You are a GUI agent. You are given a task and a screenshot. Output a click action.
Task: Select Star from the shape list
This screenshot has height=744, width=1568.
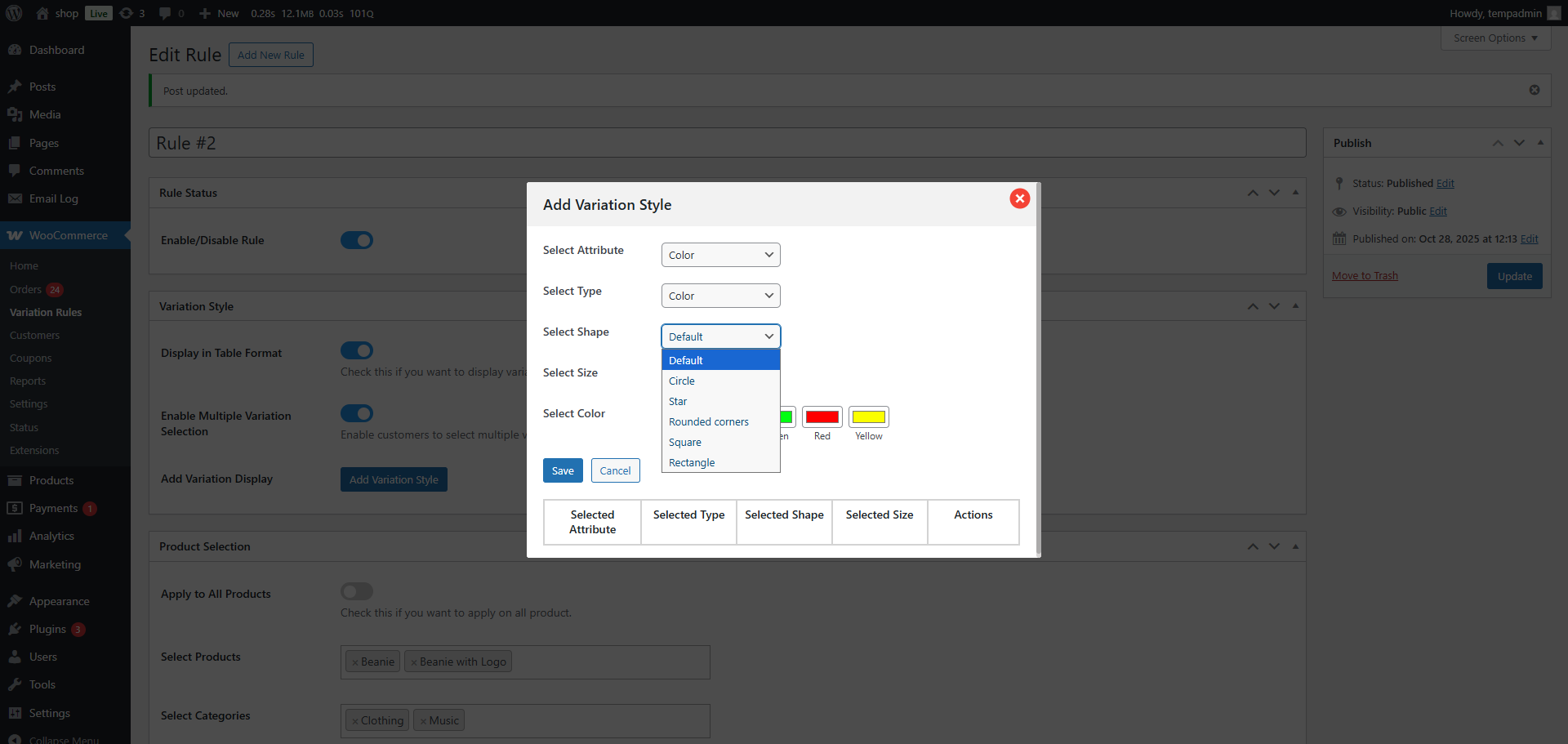(678, 402)
